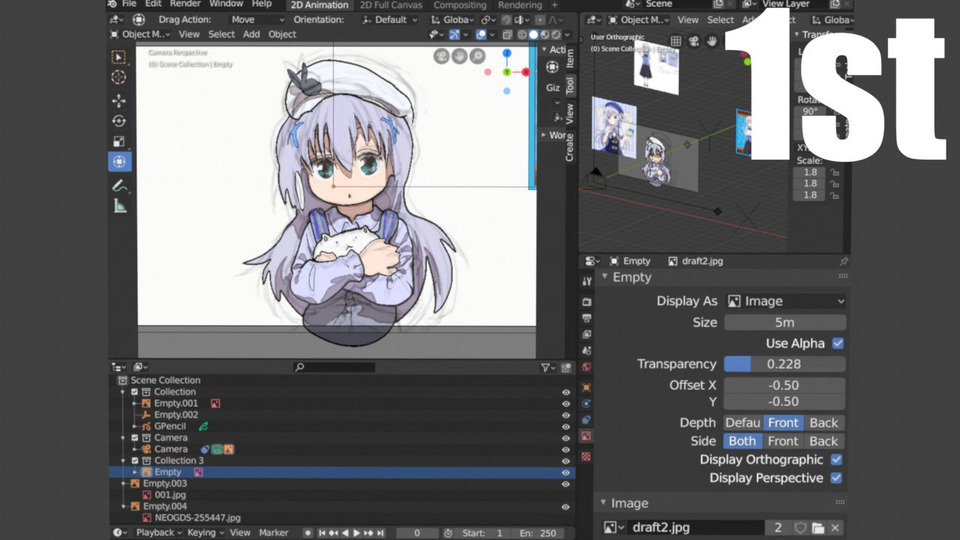The height and width of the screenshot is (540, 960).
Task: Set Depth to Default
Action: (743, 422)
